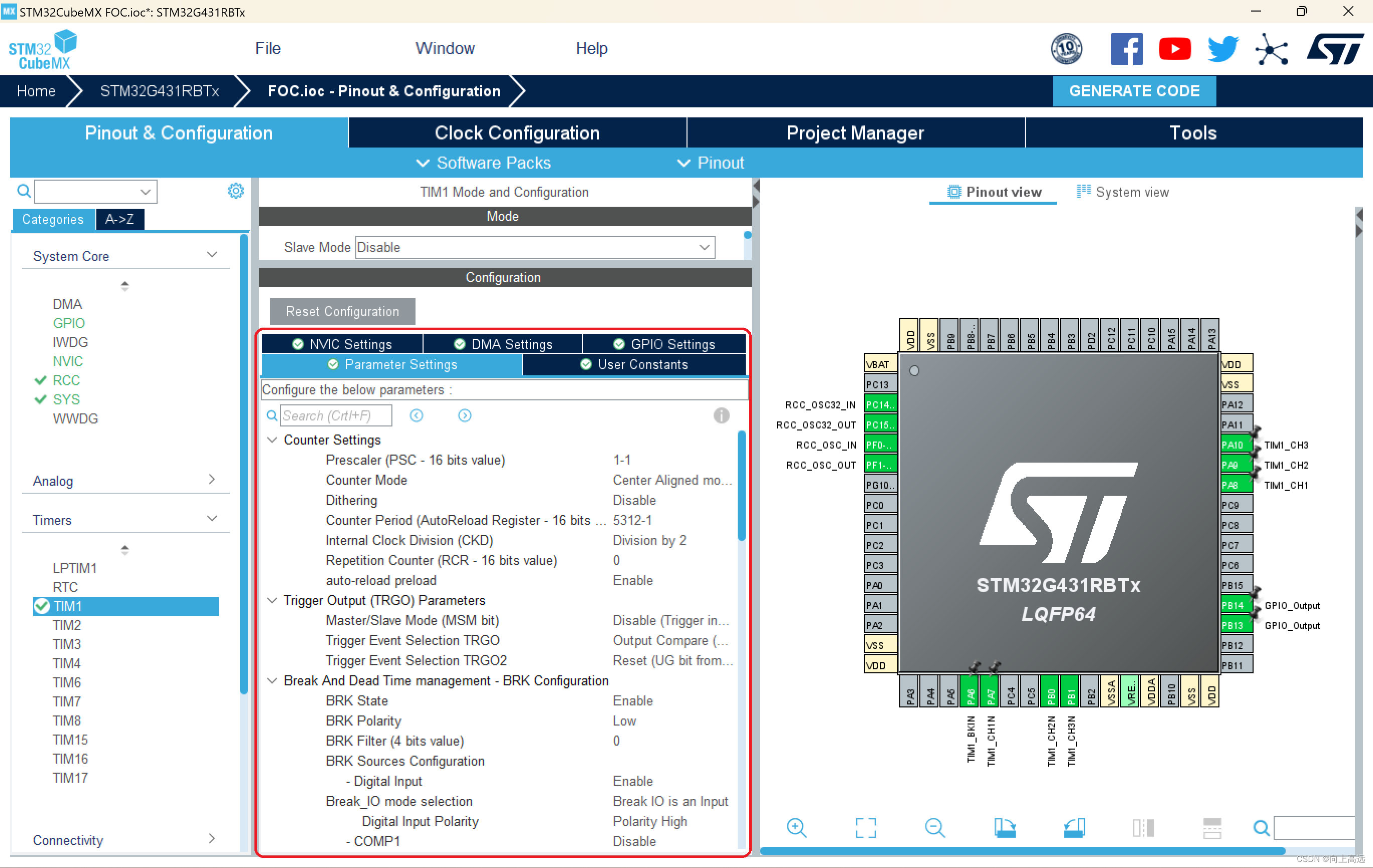Click the RCC enabled checkmark in System Core

[x=40, y=380]
